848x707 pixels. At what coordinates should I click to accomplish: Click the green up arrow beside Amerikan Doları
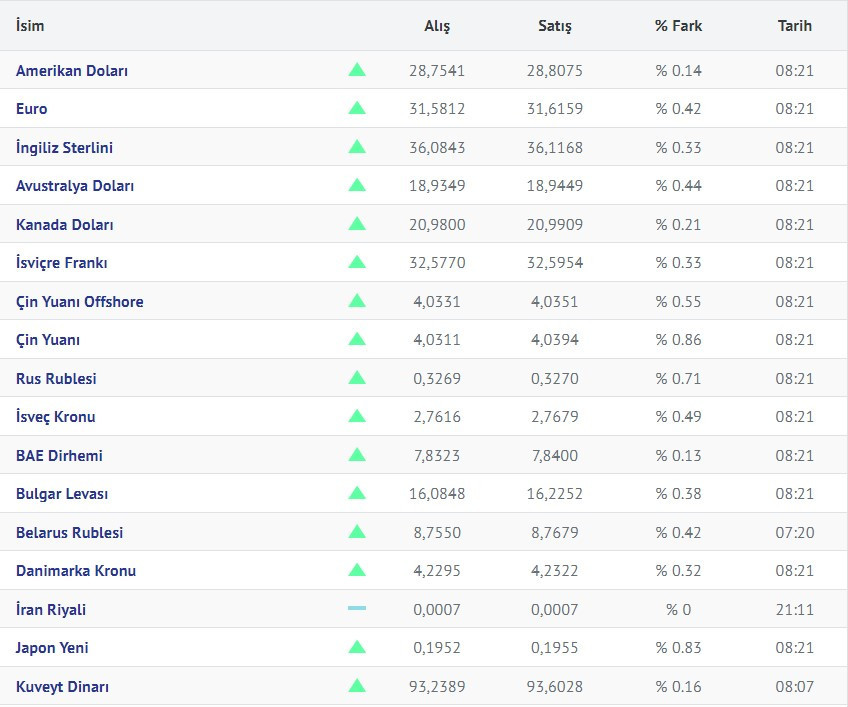(x=357, y=70)
